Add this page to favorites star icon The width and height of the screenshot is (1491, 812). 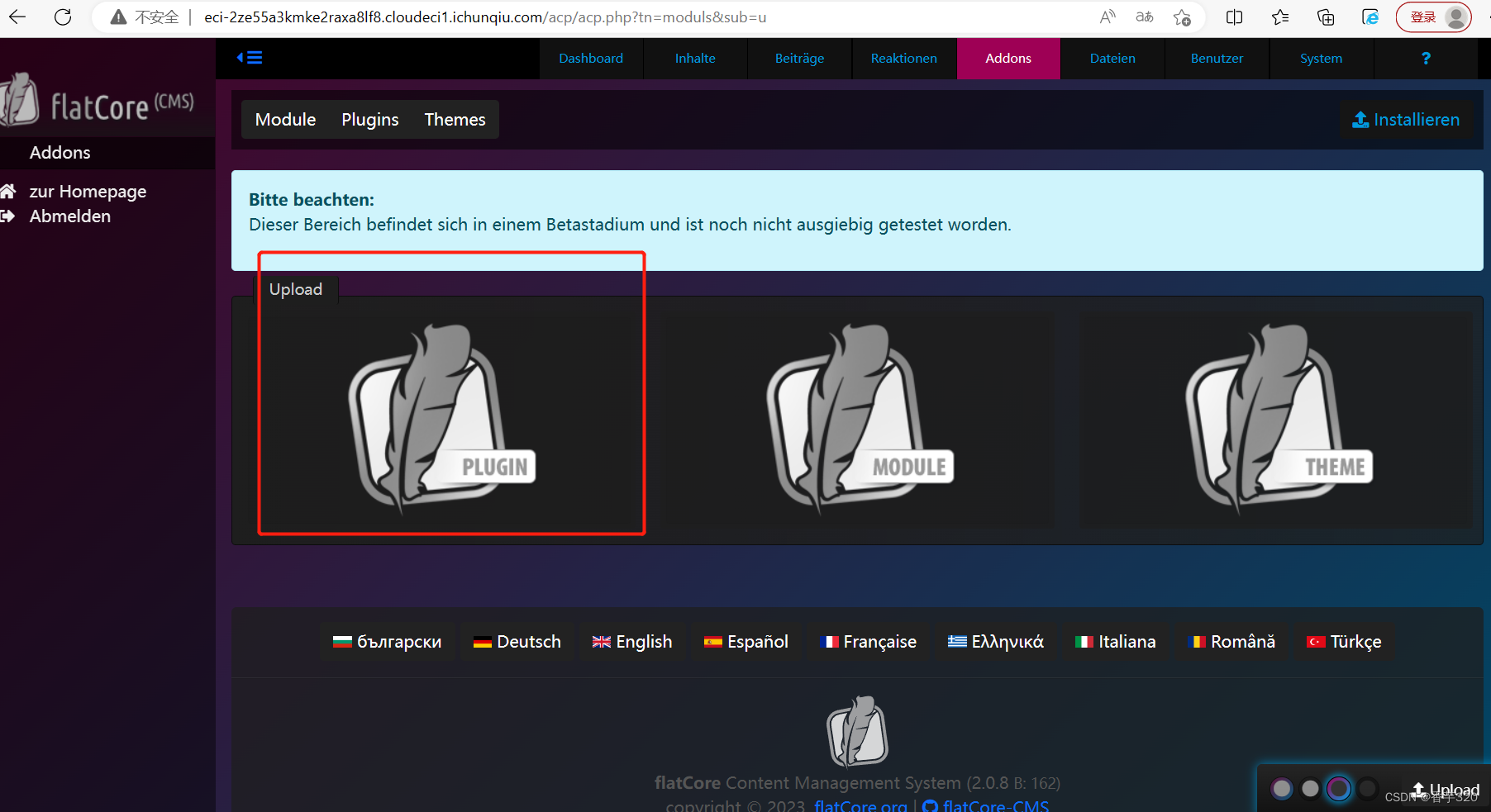point(1183,17)
